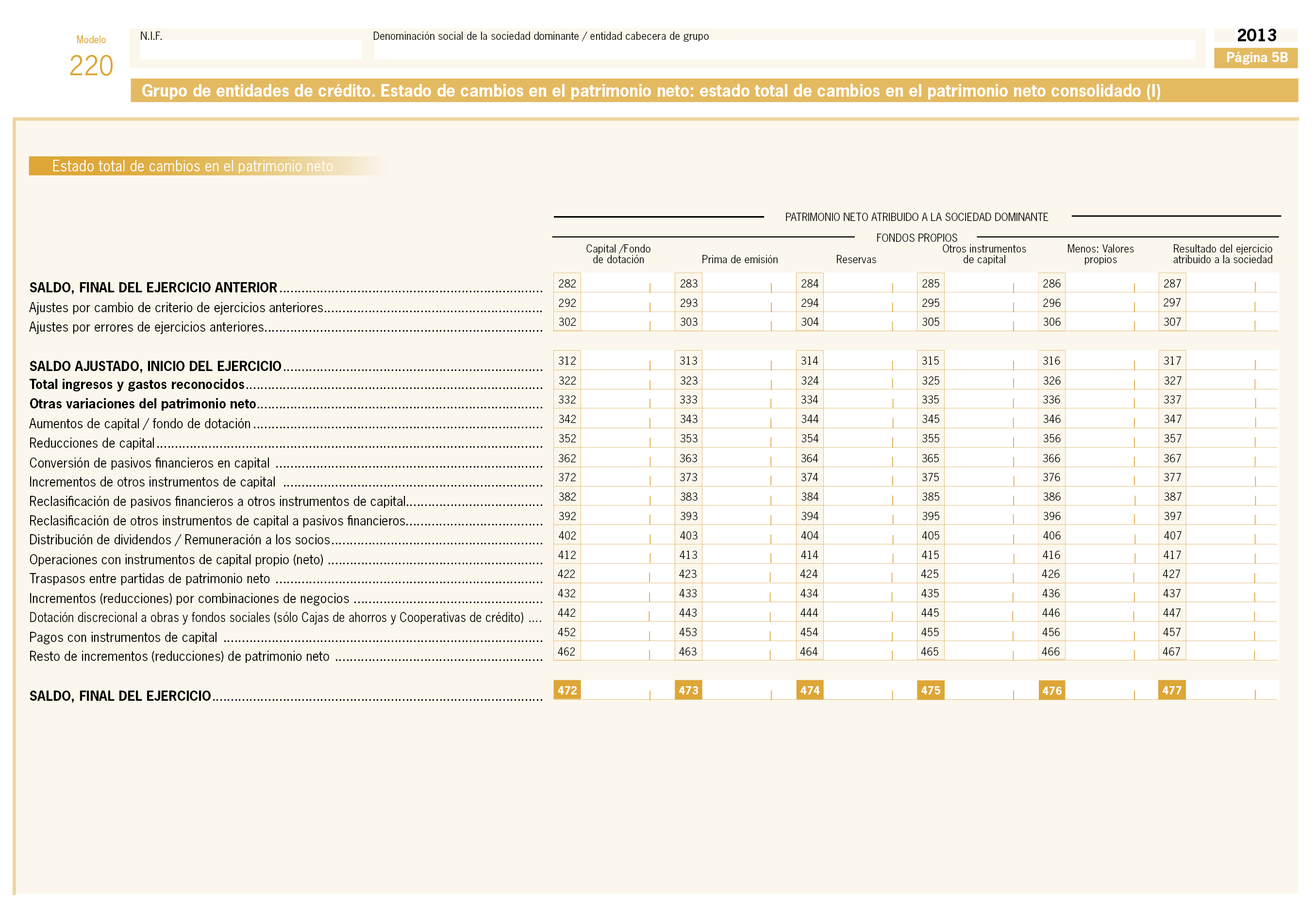Click the '2013' year label

[1257, 35]
